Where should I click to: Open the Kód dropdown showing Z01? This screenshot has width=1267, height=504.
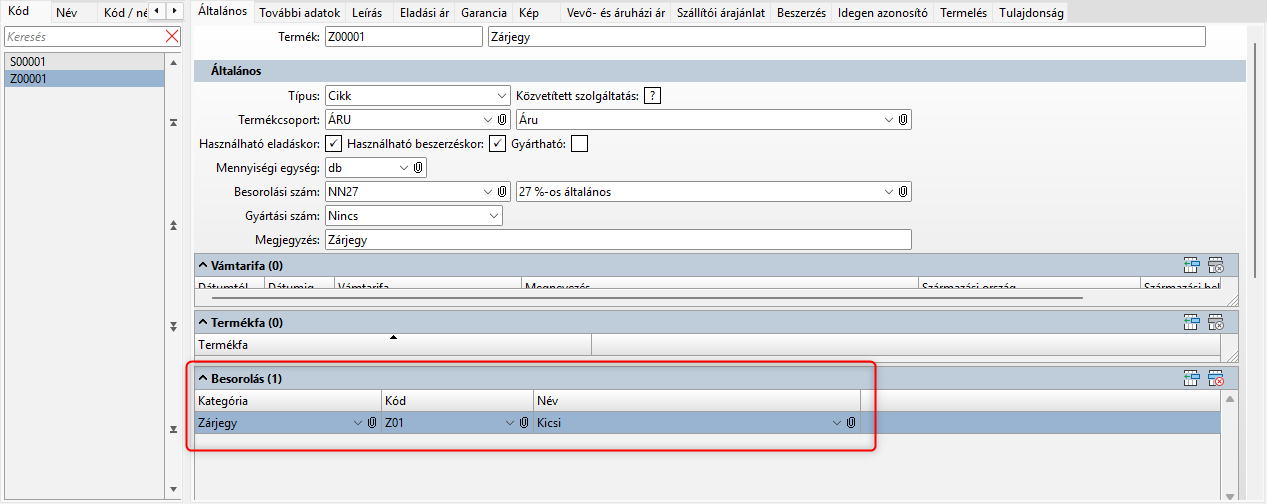[x=509, y=423]
